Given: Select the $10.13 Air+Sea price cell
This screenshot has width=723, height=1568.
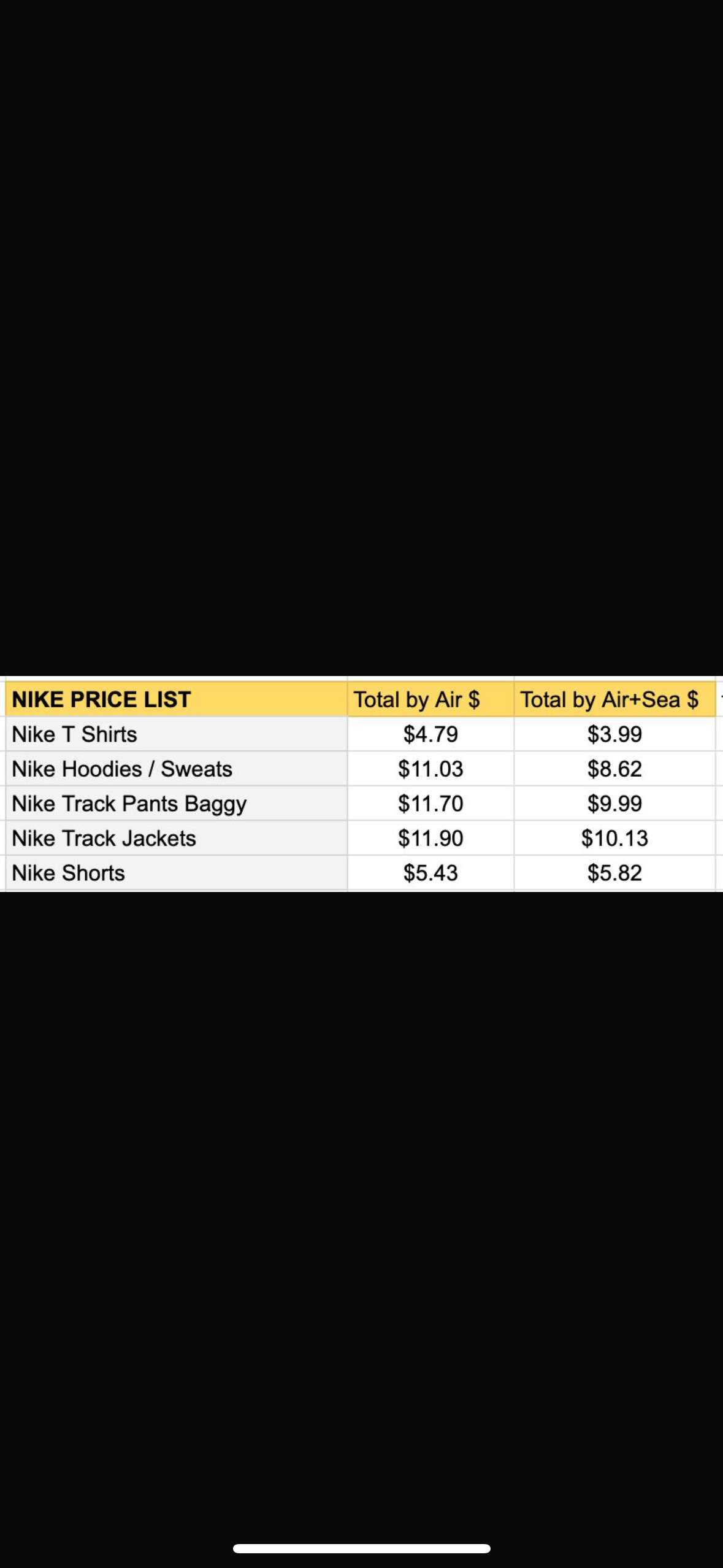Looking at the screenshot, I should [614, 839].
